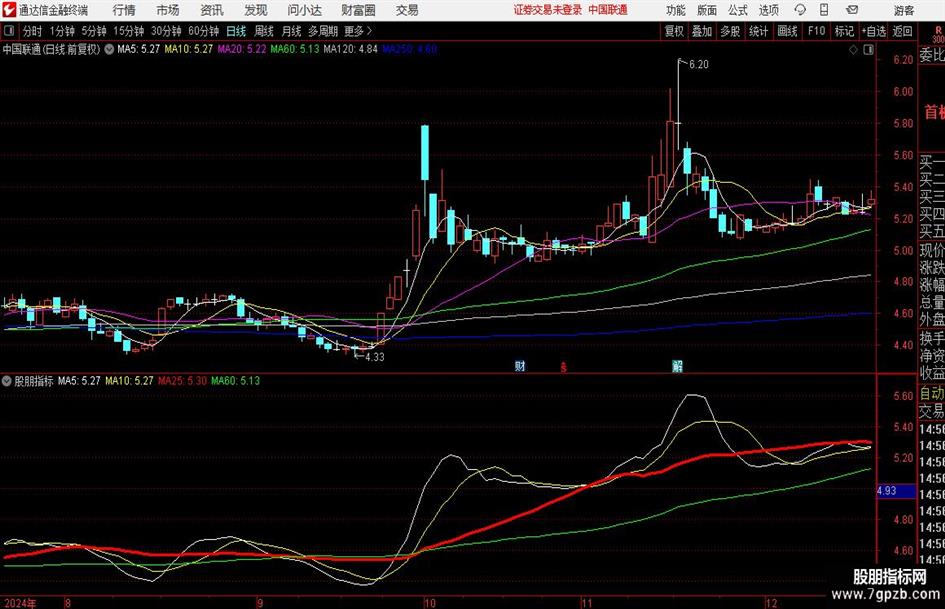The height and width of the screenshot is (609, 945).
Task: Open the 功能 menu
Action: tap(676, 10)
